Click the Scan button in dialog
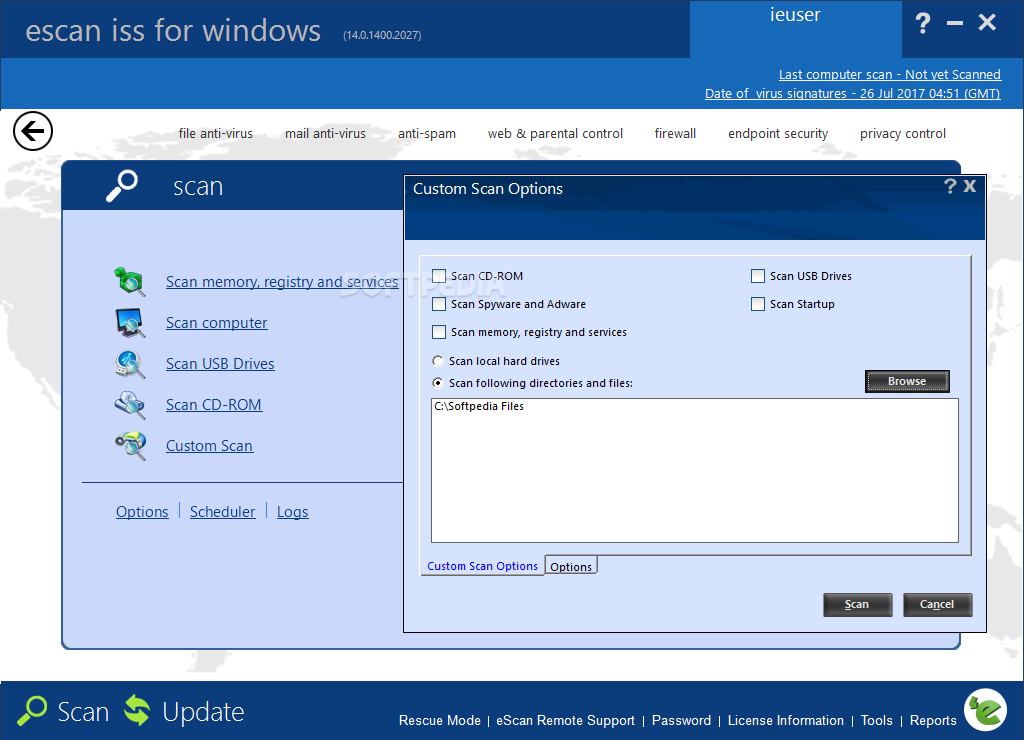 857,604
